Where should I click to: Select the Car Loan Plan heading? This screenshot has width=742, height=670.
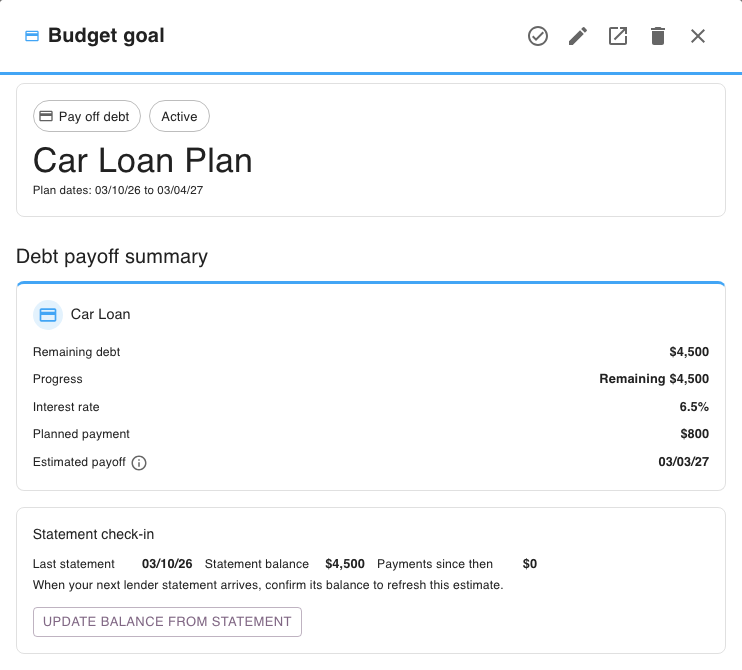point(142,160)
